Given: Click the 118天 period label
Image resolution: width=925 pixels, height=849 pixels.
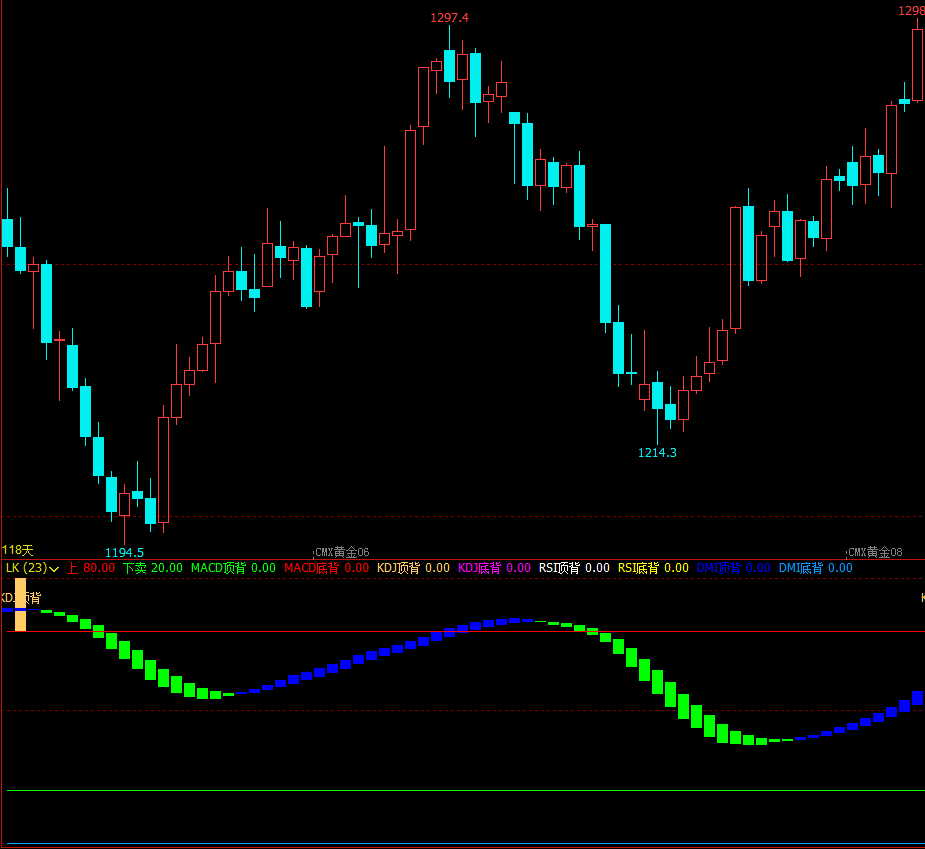Looking at the screenshot, I should [x=18, y=550].
